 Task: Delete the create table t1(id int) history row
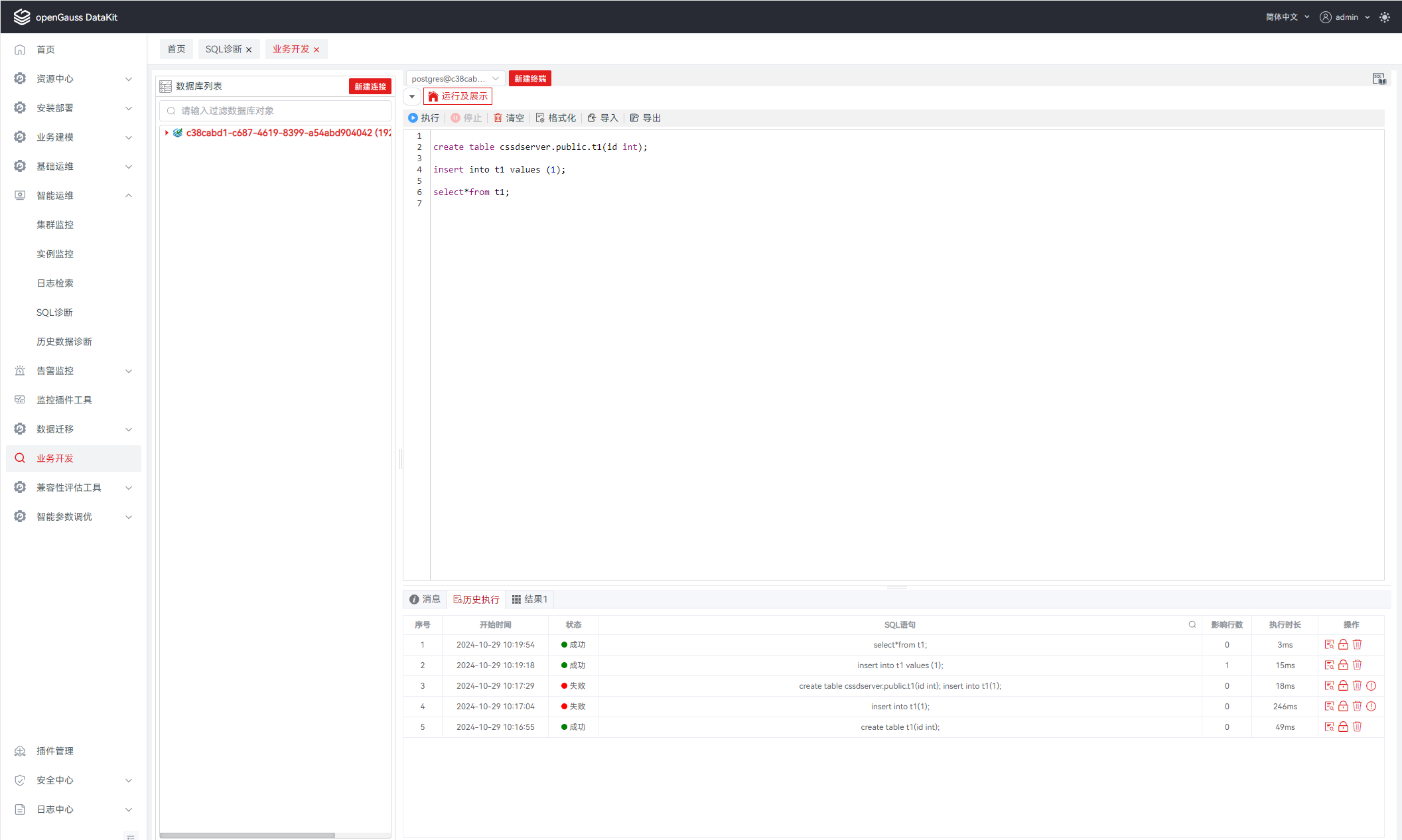1357,727
